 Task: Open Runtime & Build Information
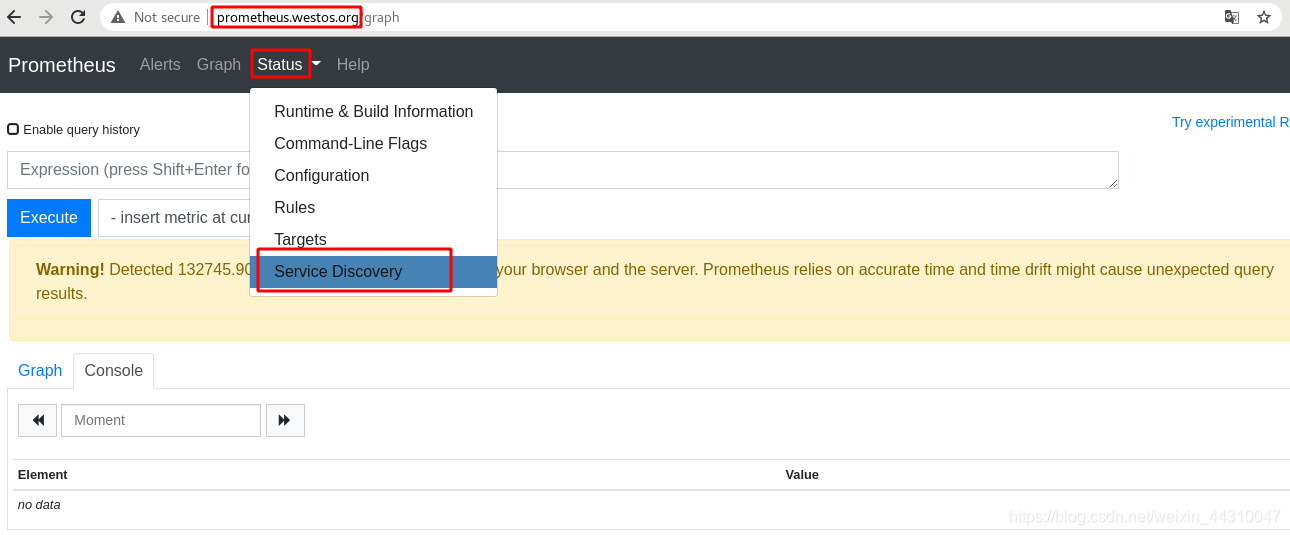click(x=373, y=112)
